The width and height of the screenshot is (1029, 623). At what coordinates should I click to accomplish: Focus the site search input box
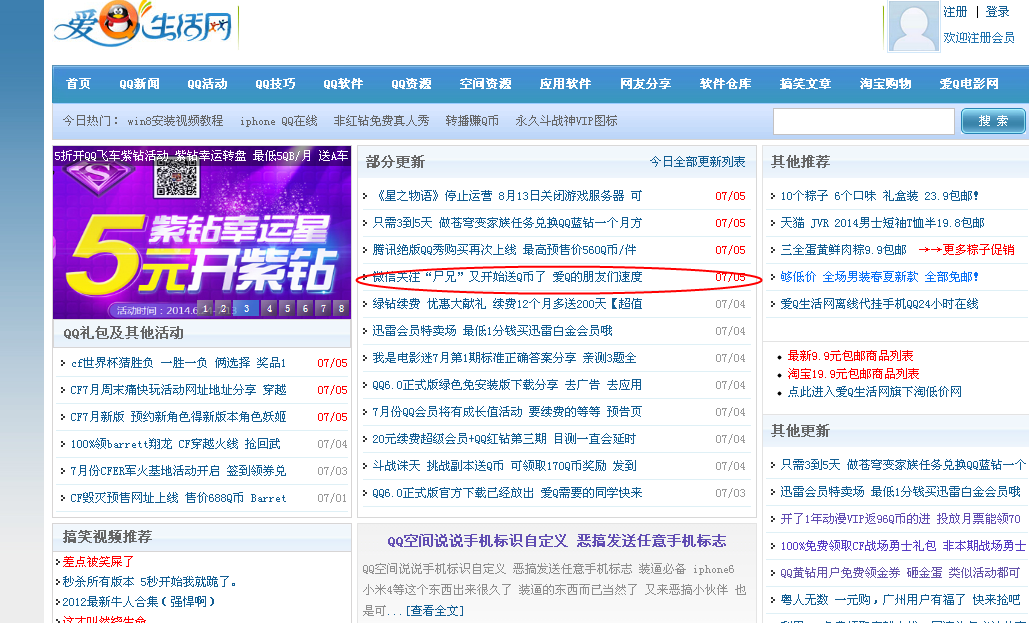(x=864, y=121)
